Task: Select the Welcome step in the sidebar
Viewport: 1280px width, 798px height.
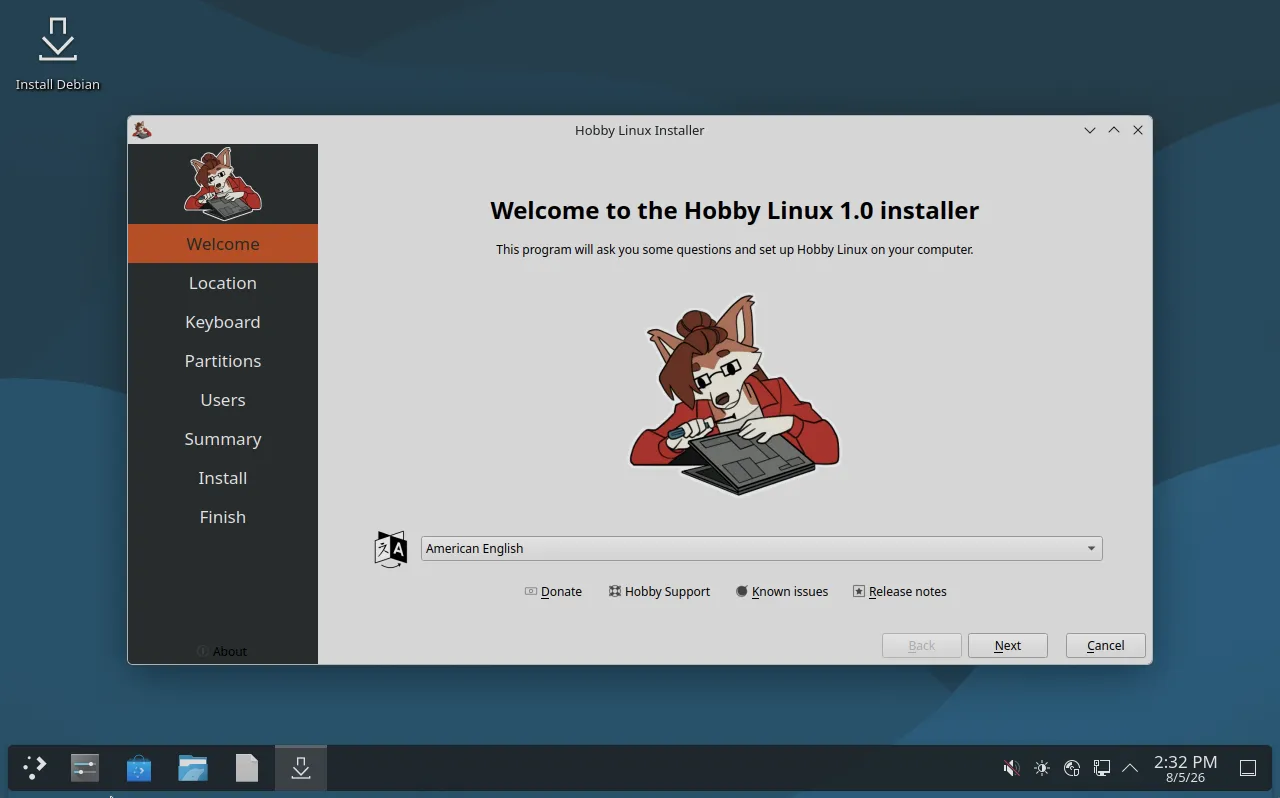Action: (x=223, y=244)
